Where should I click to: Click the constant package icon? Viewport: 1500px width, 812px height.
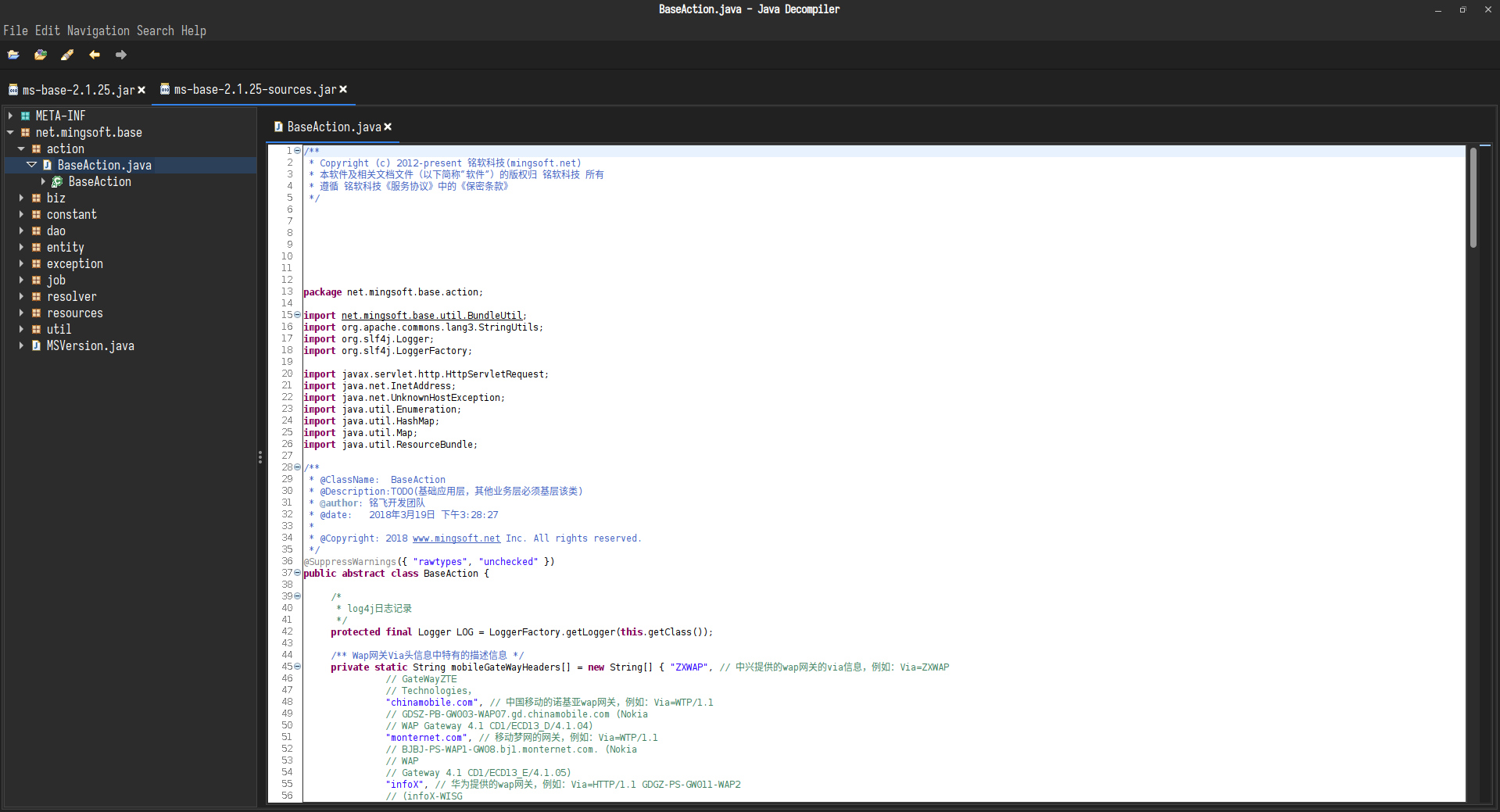point(36,214)
